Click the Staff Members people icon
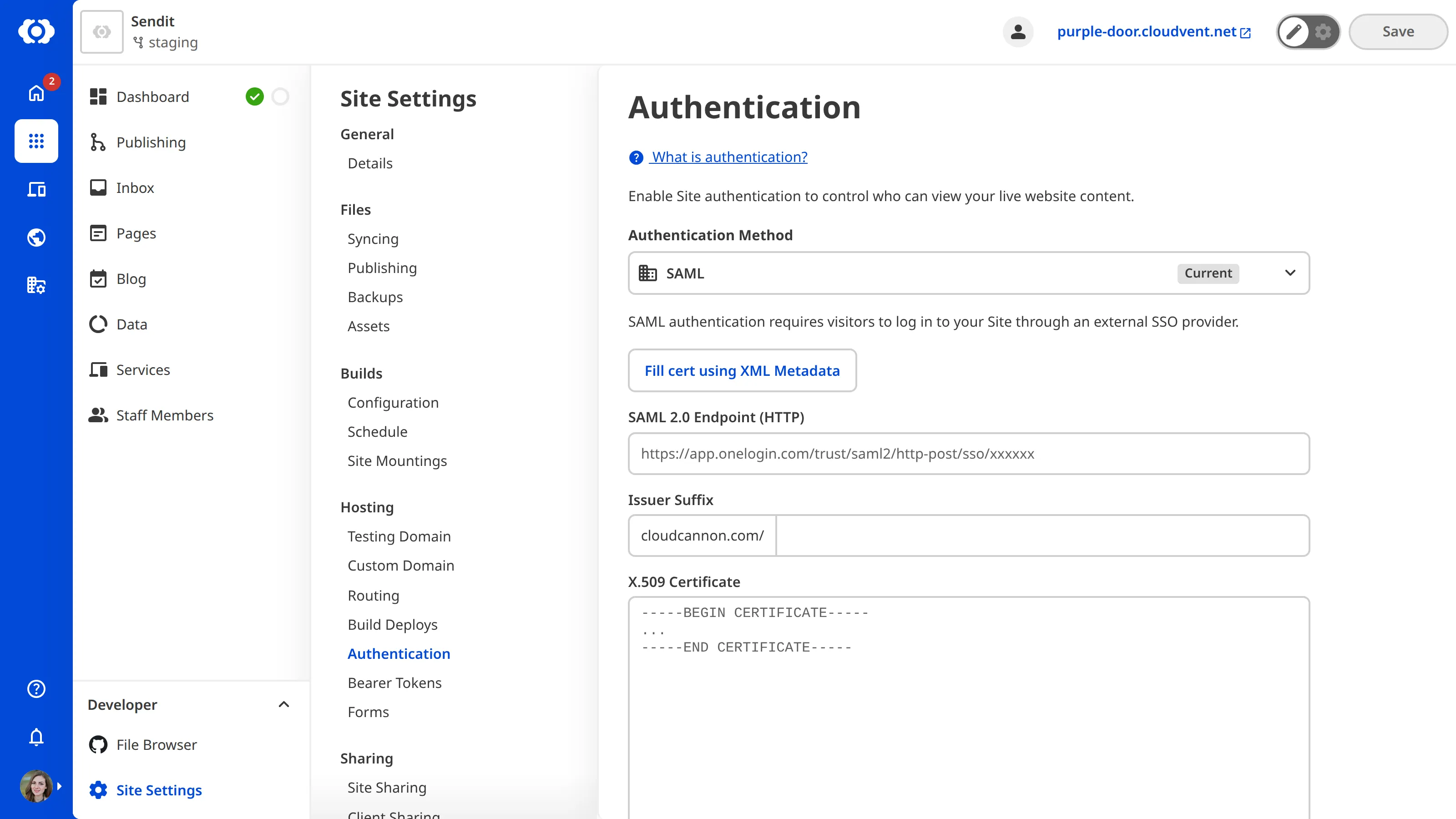Image resolution: width=1456 pixels, height=819 pixels. tap(98, 415)
